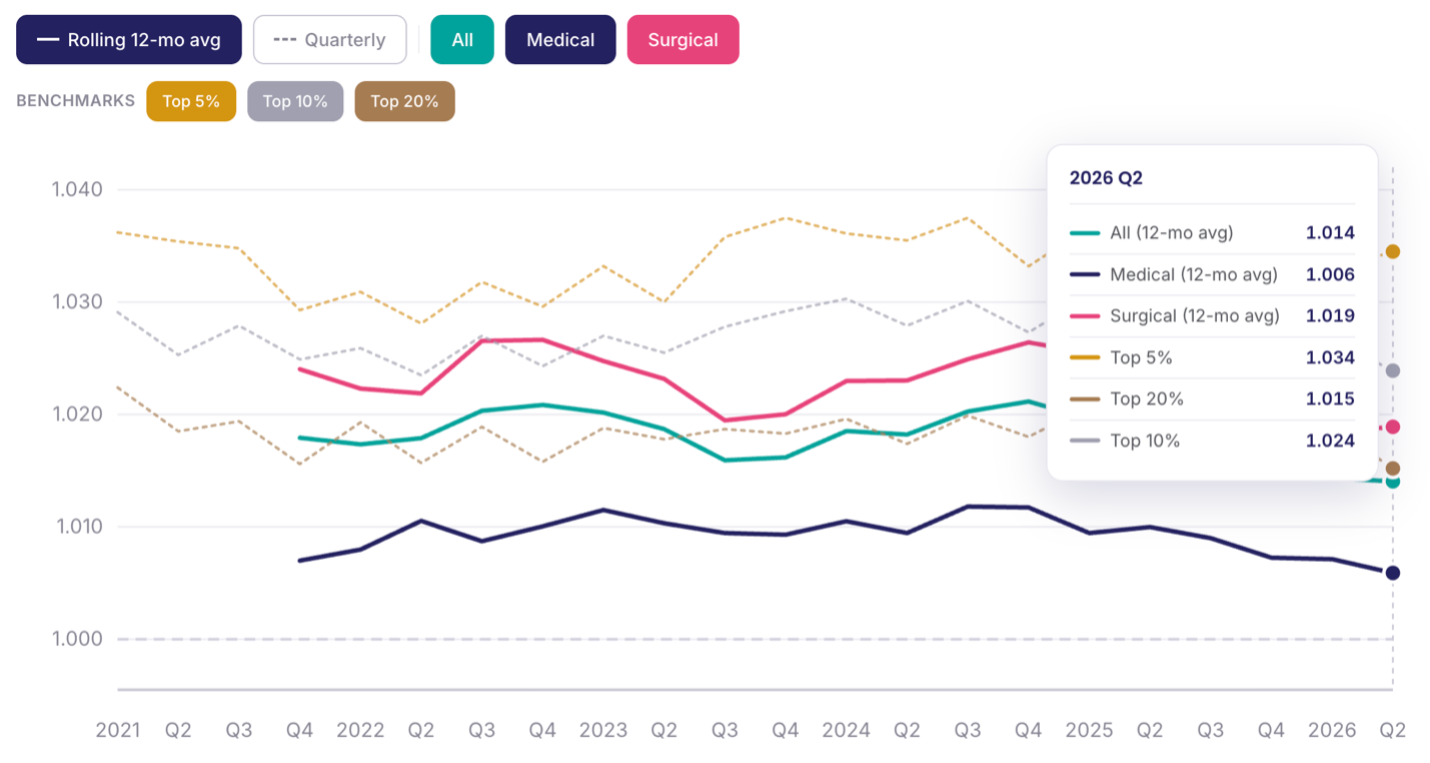Image resolution: width=1430 pixels, height=763 pixels.
Task: Toggle the Medical series filter
Action: [560, 40]
